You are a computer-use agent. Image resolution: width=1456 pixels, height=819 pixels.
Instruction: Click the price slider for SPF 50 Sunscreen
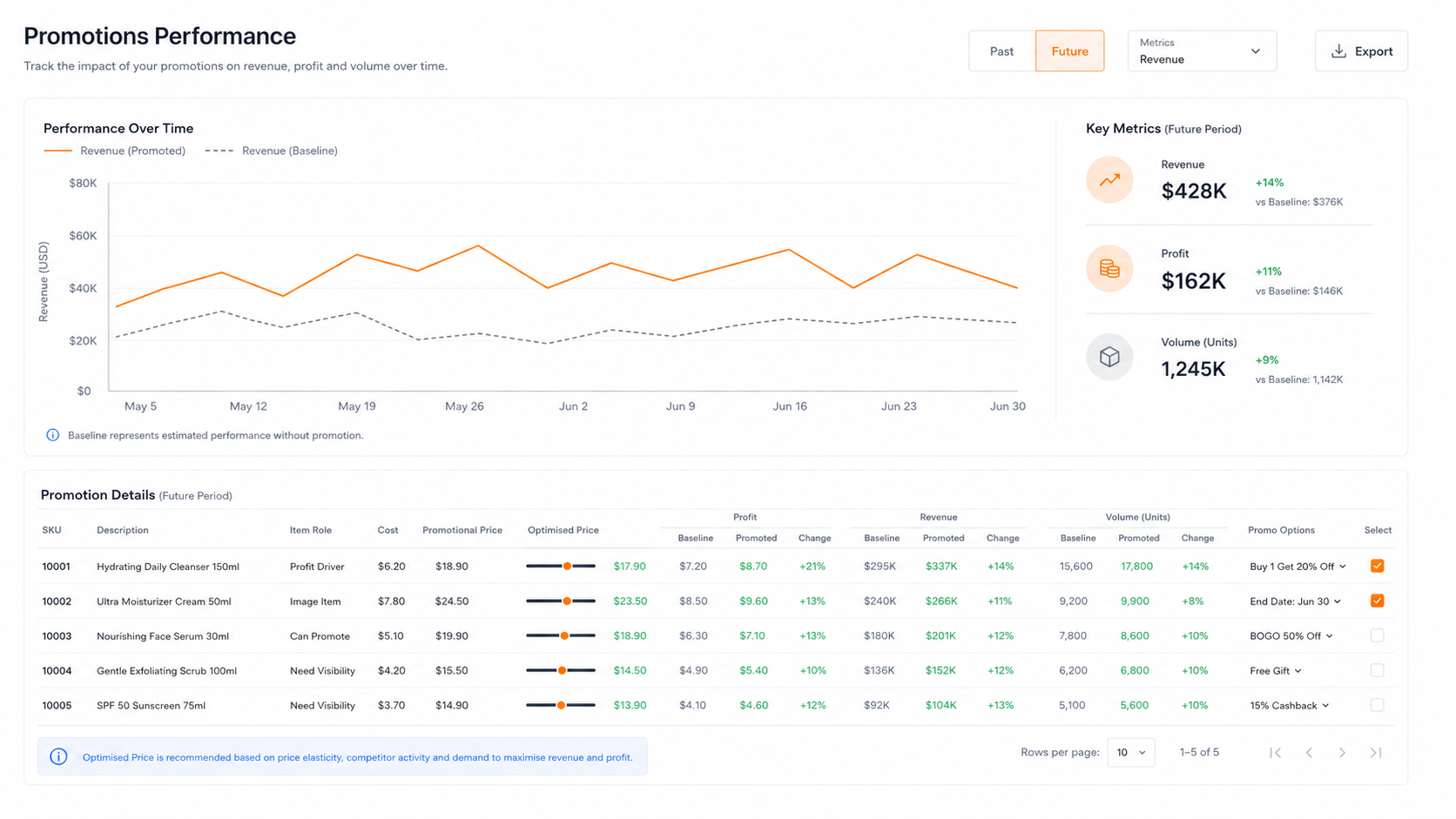coord(561,706)
